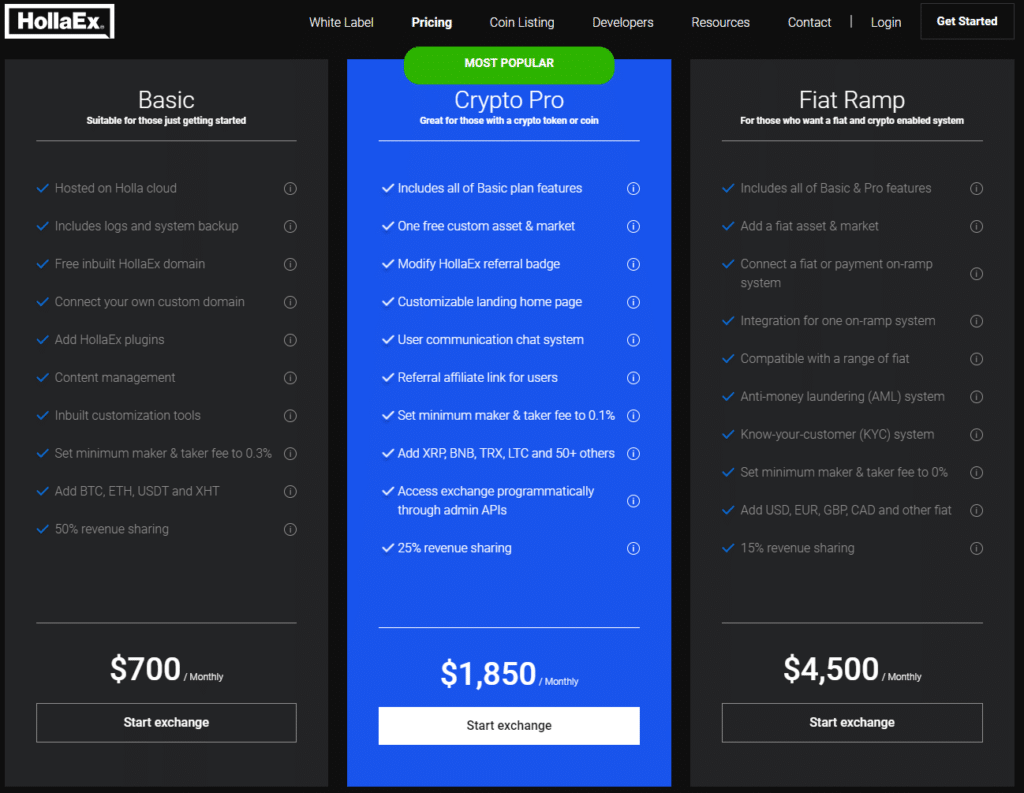Navigate to Coin Listing

[x=521, y=21]
